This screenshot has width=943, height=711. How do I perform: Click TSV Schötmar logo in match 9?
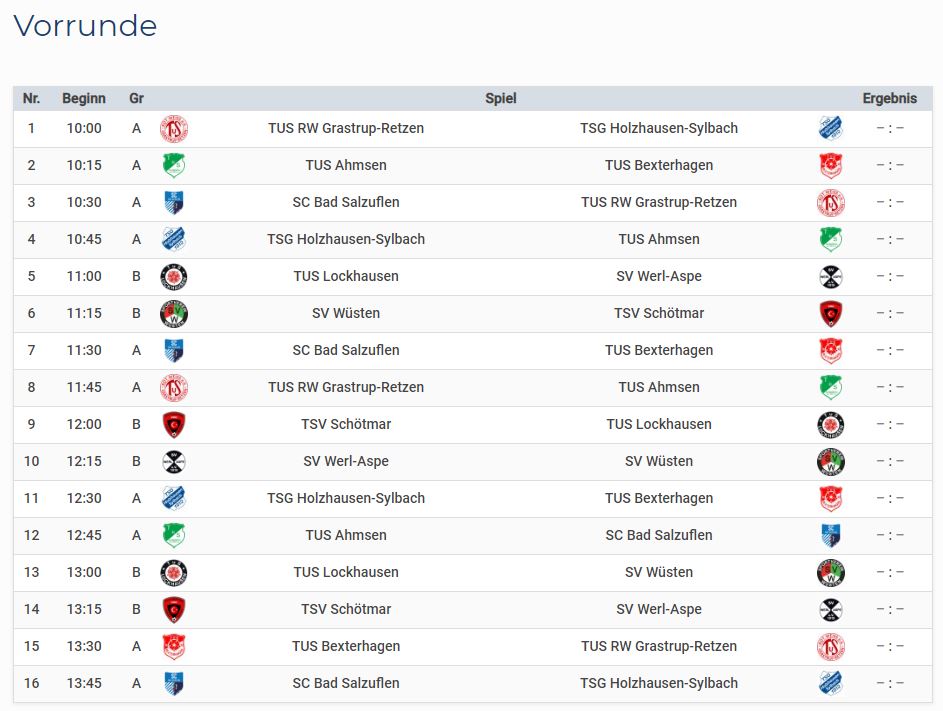174,424
